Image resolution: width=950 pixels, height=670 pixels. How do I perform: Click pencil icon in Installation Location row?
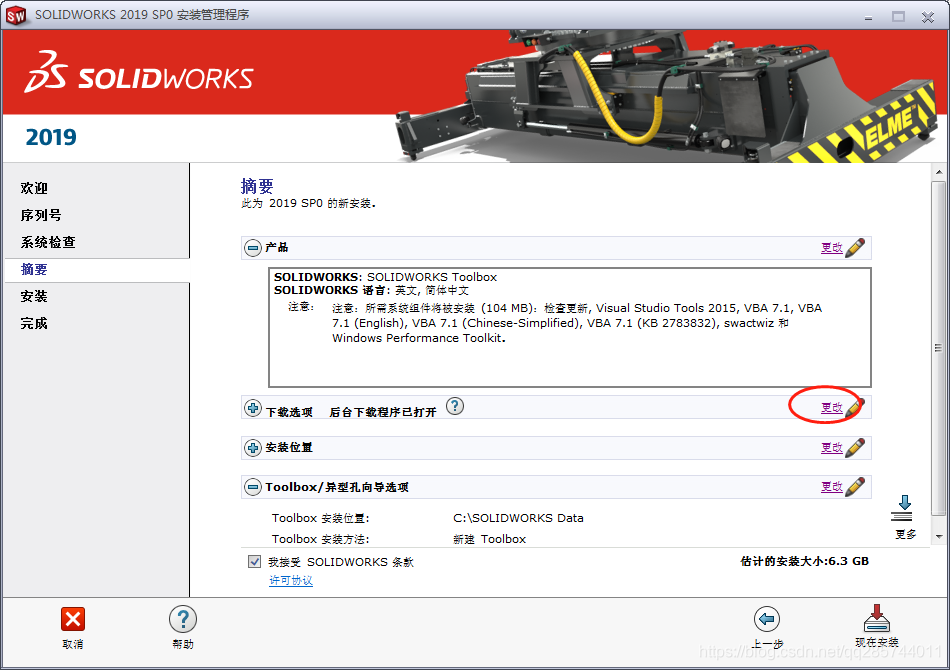click(x=855, y=448)
